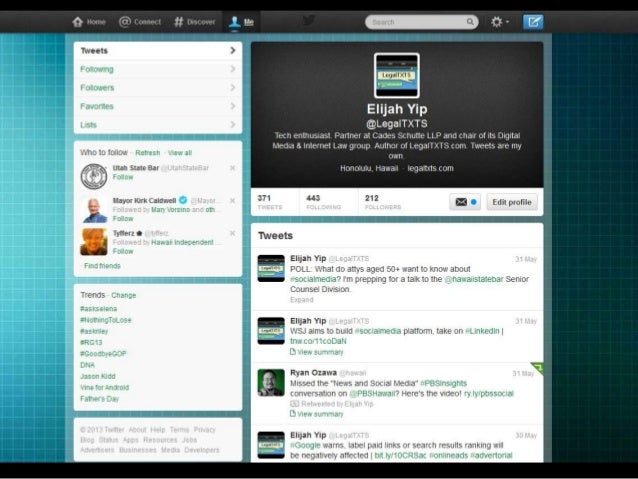Screen dimensions: 638x479
Task: Click Ryan Ozawa's avatar
Action: coord(271,383)
